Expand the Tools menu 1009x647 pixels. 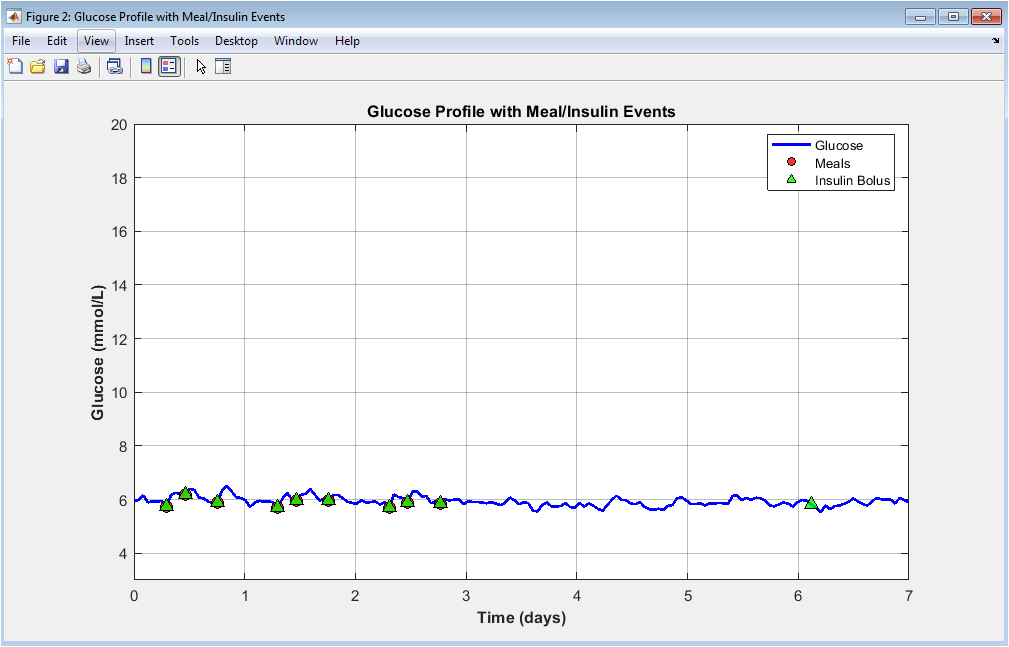coord(184,41)
